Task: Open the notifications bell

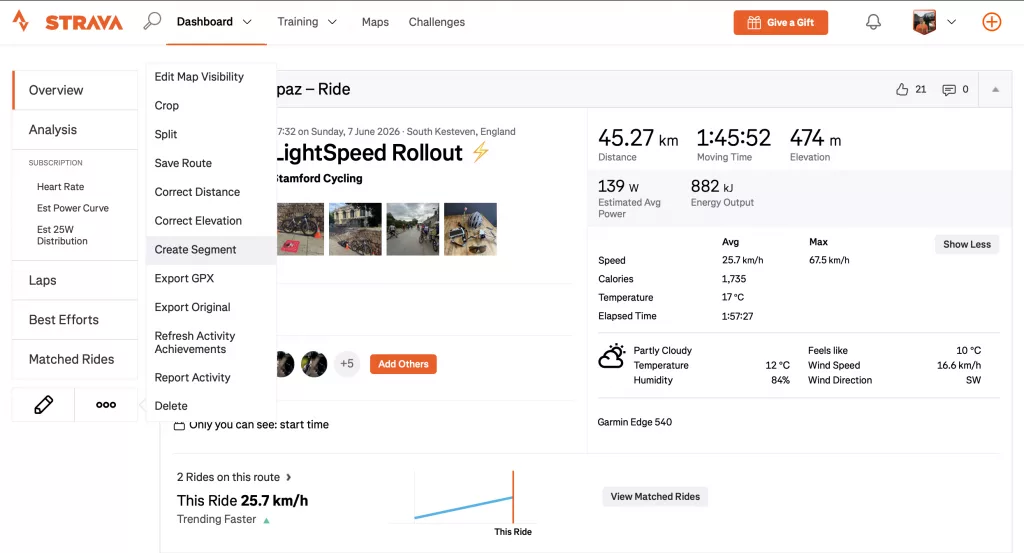Action: (873, 22)
